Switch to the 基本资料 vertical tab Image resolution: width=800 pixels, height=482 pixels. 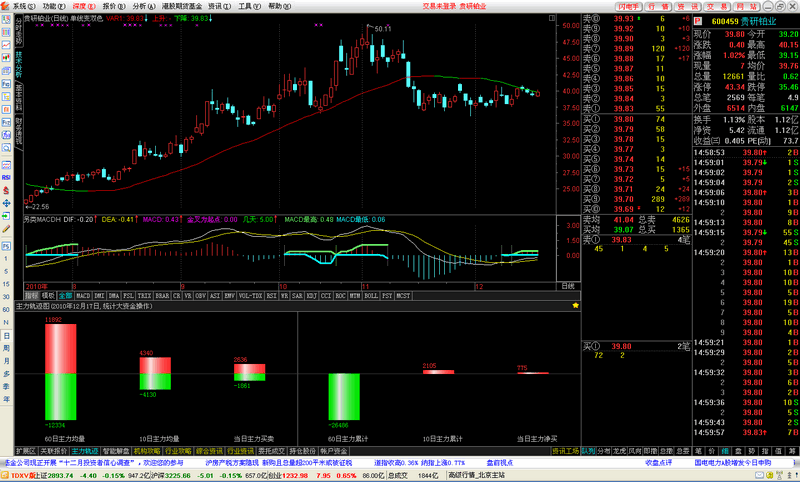[19, 97]
